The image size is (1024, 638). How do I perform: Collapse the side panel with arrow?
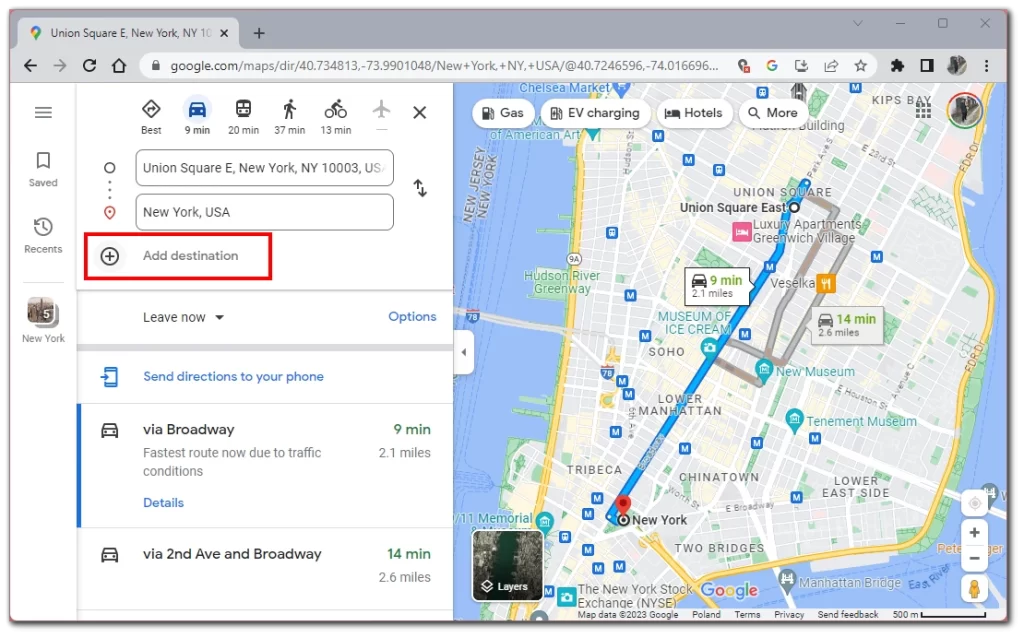tap(463, 352)
